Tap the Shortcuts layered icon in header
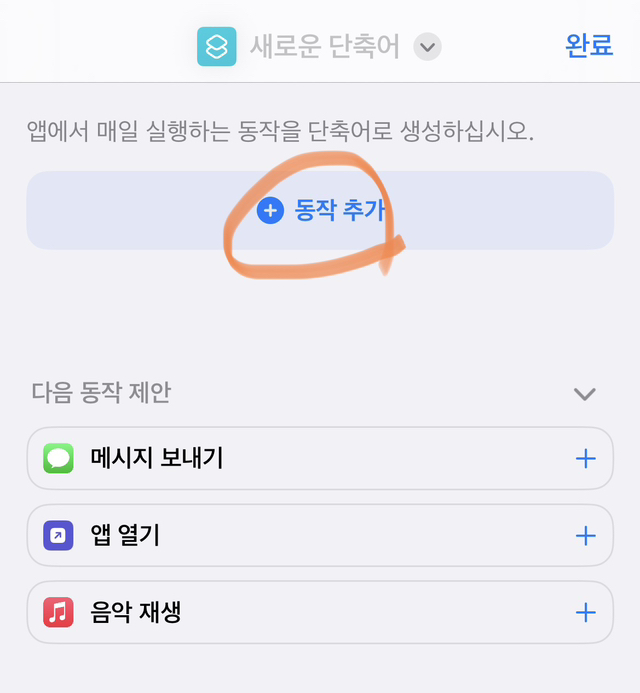Viewport: 640px width, 693px height. pos(217,46)
